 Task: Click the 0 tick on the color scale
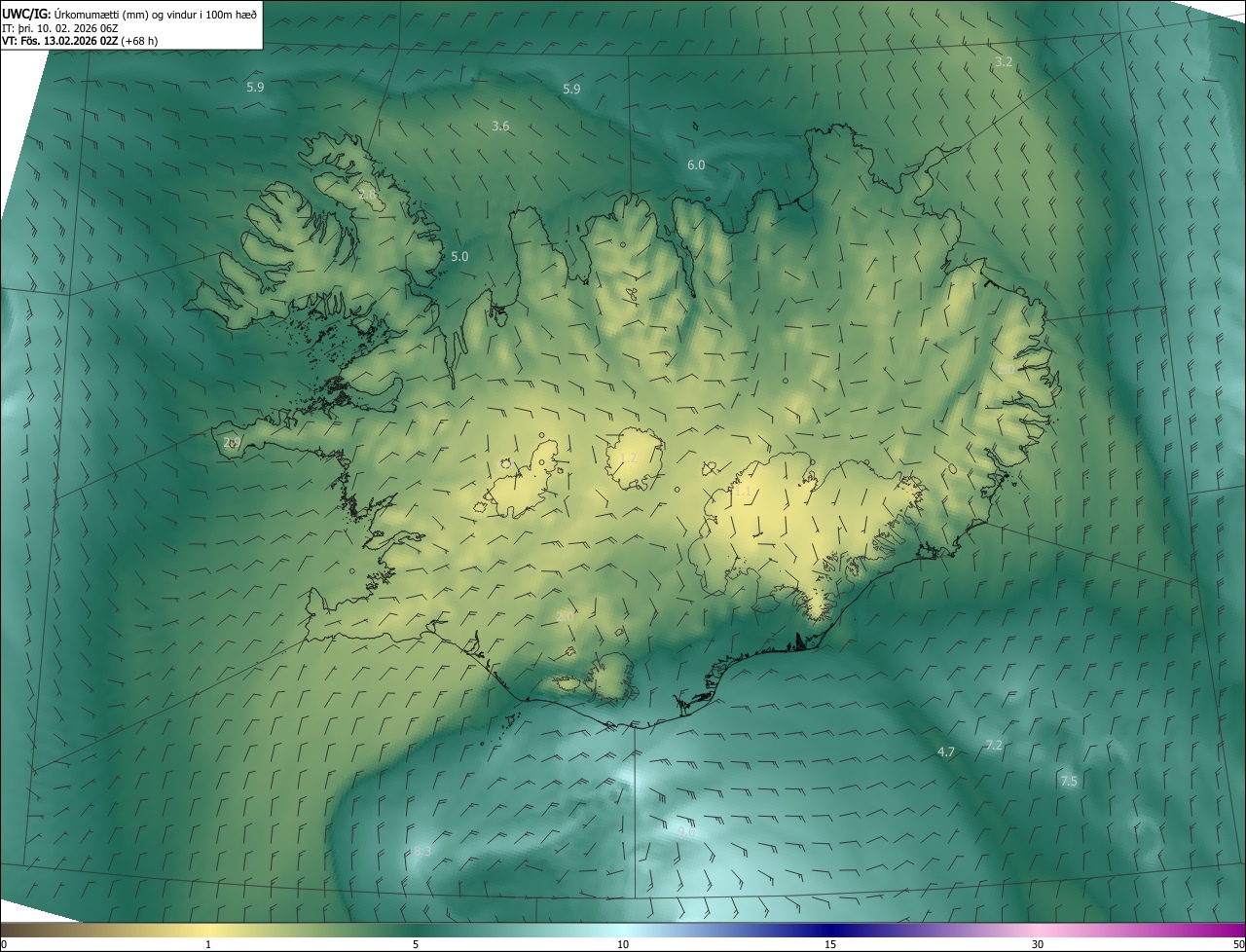click(x=4, y=944)
